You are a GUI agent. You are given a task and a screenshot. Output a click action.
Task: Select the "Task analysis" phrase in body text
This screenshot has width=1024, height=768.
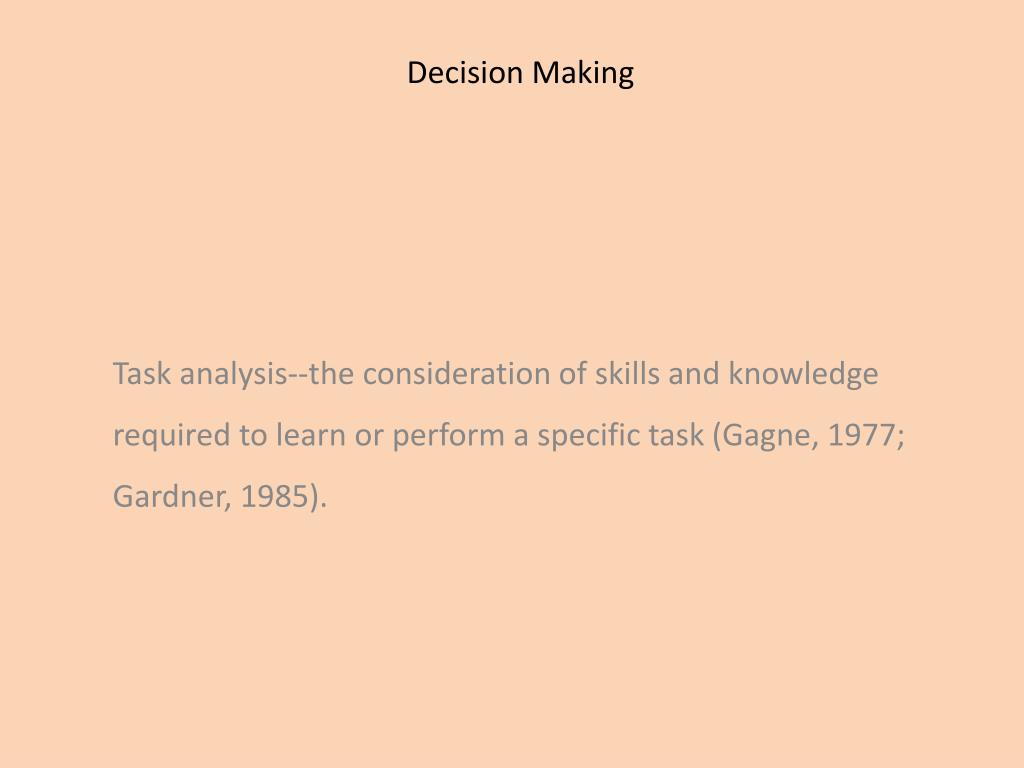(200, 375)
